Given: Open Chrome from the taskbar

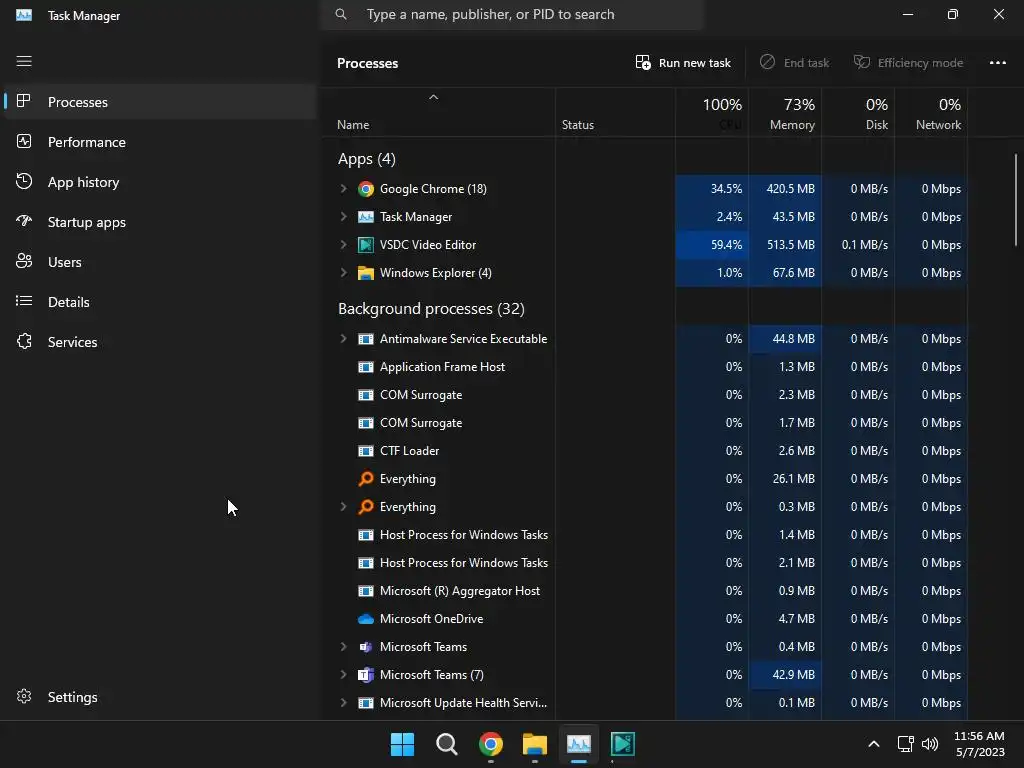Looking at the screenshot, I should click(x=490, y=744).
